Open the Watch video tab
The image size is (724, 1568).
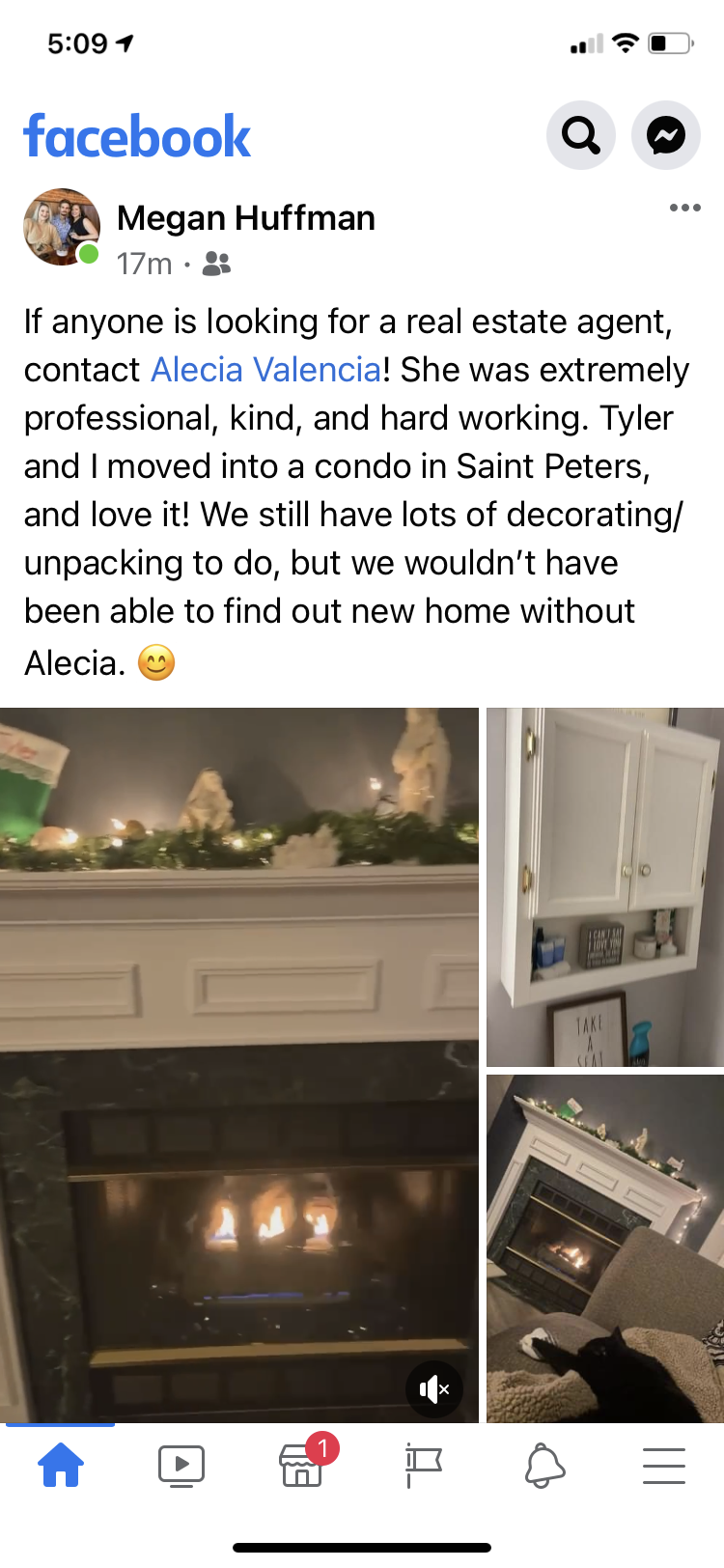pos(181,1466)
